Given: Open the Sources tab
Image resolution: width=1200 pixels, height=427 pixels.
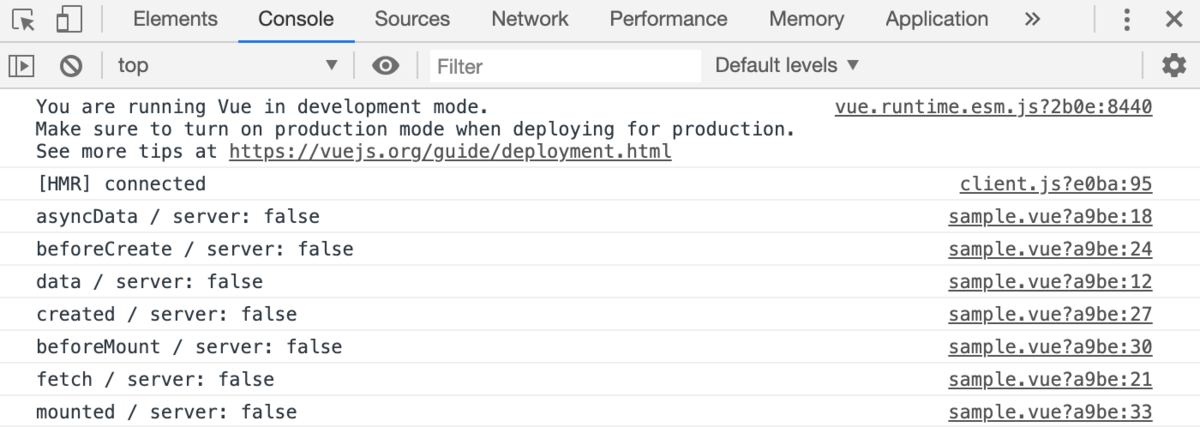Looking at the screenshot, I should click(412, 20).
